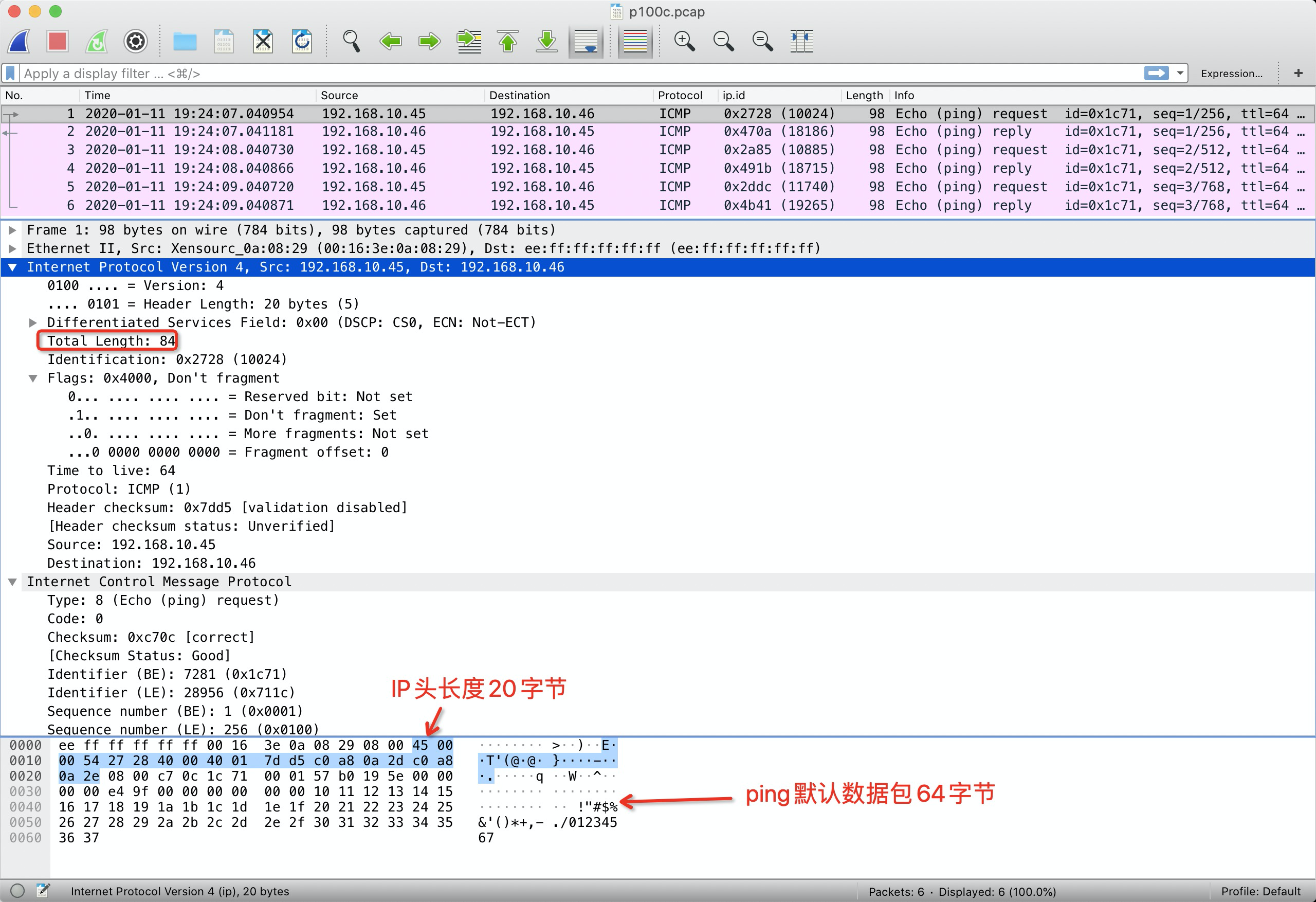The width and height of the screenshot is (1316, 902).
Task: Start a new live capture
Action: [18, 41]
